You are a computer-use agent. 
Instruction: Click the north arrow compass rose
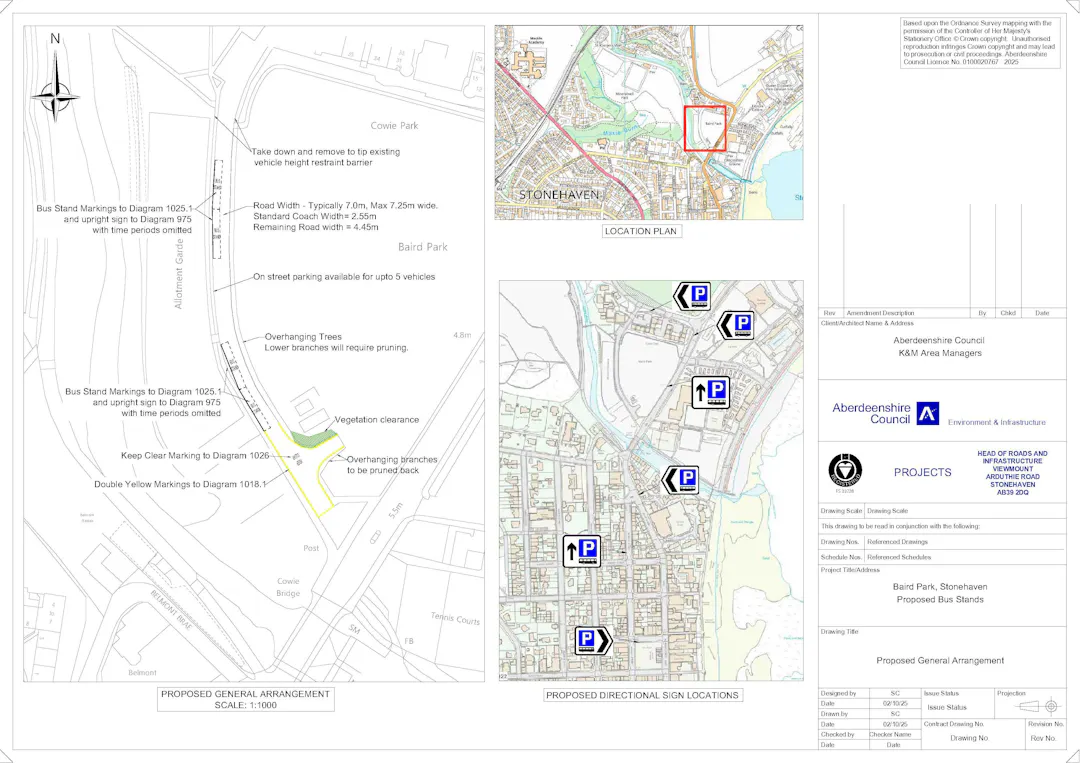(x=55, y=96)
